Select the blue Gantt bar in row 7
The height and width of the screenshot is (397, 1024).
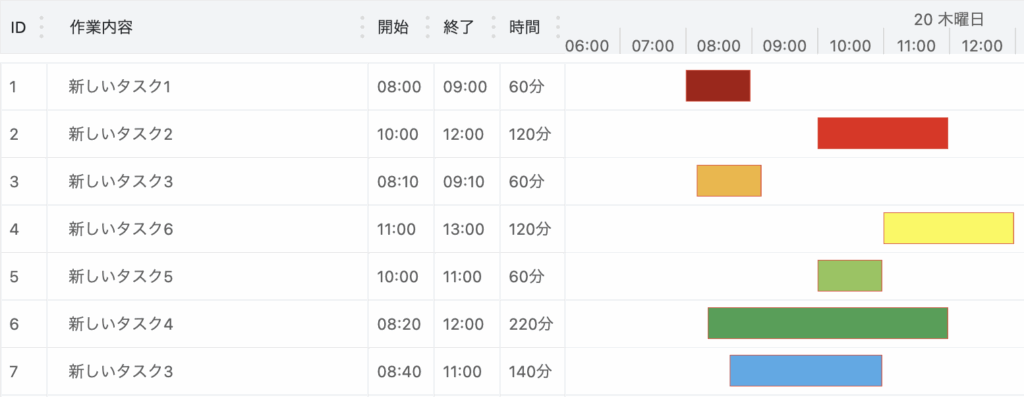click(806, 371)
